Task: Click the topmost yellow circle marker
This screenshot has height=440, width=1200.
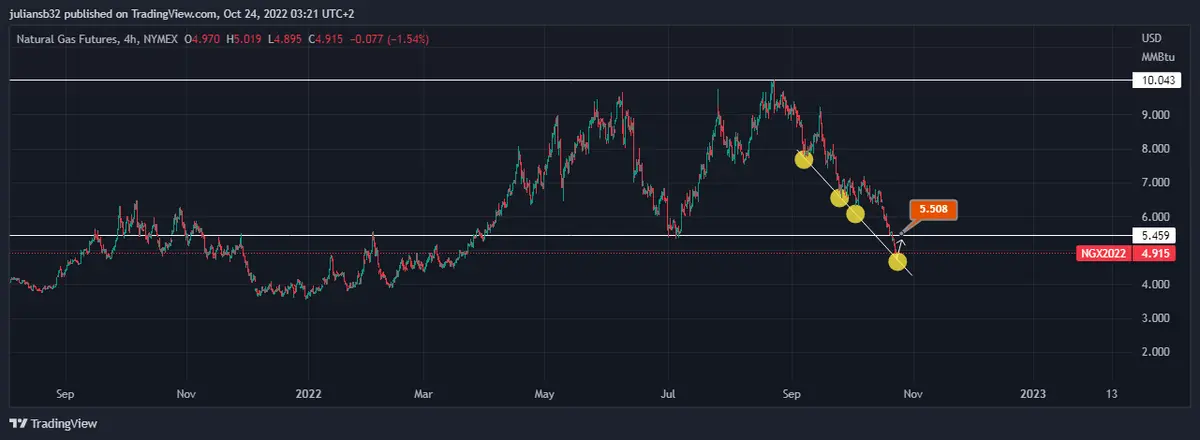Action: (803, 159)
